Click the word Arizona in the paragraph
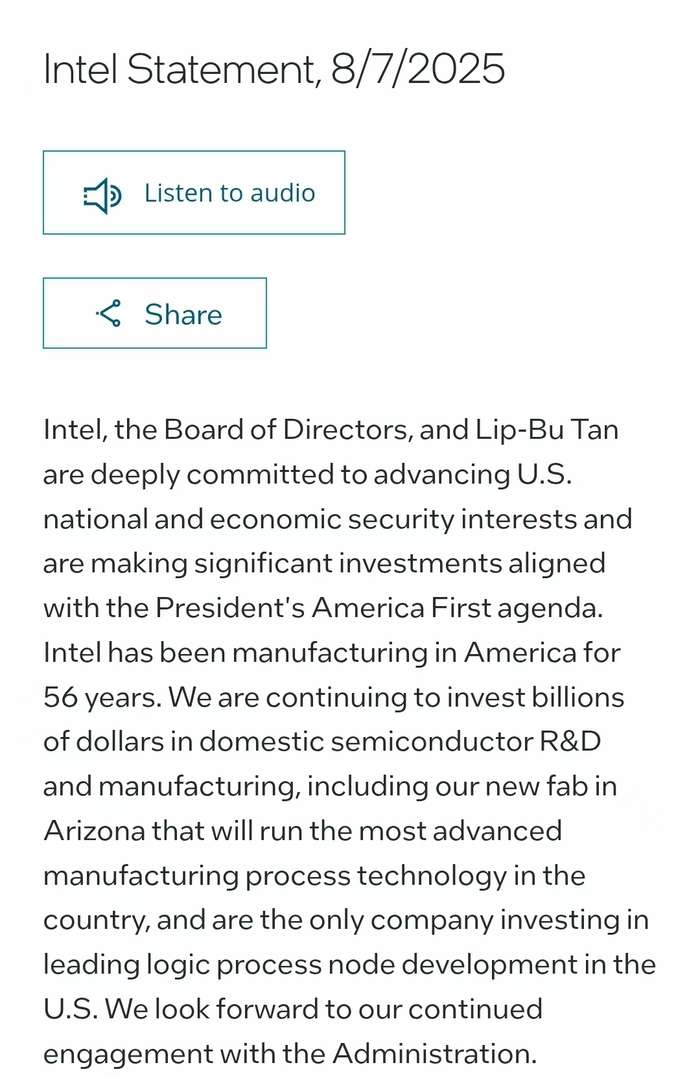The width and height of the screenshot is (700, 1078). pos(93,830)
